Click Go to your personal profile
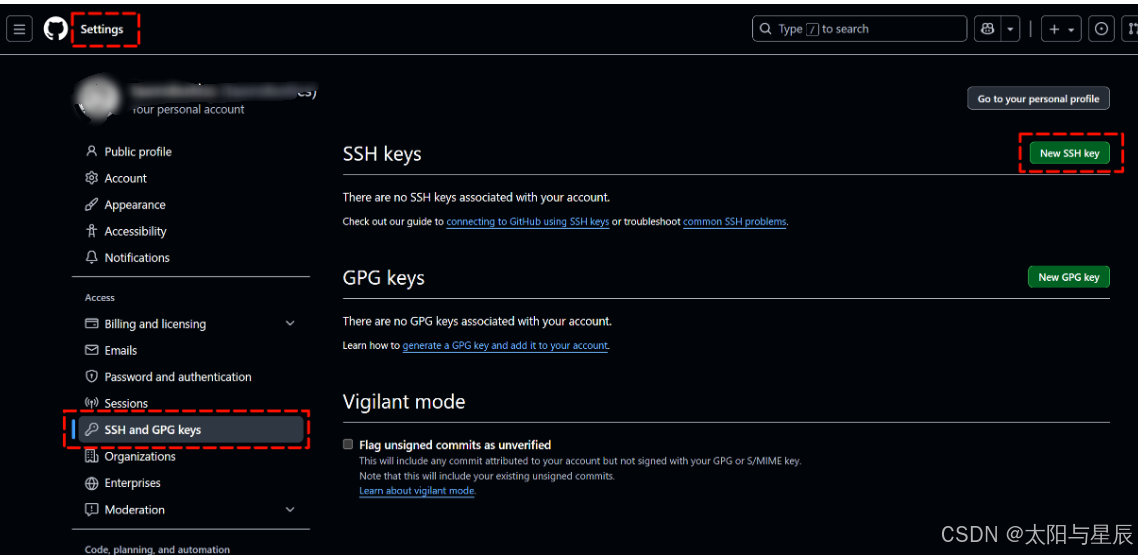 click(1038, 99)
